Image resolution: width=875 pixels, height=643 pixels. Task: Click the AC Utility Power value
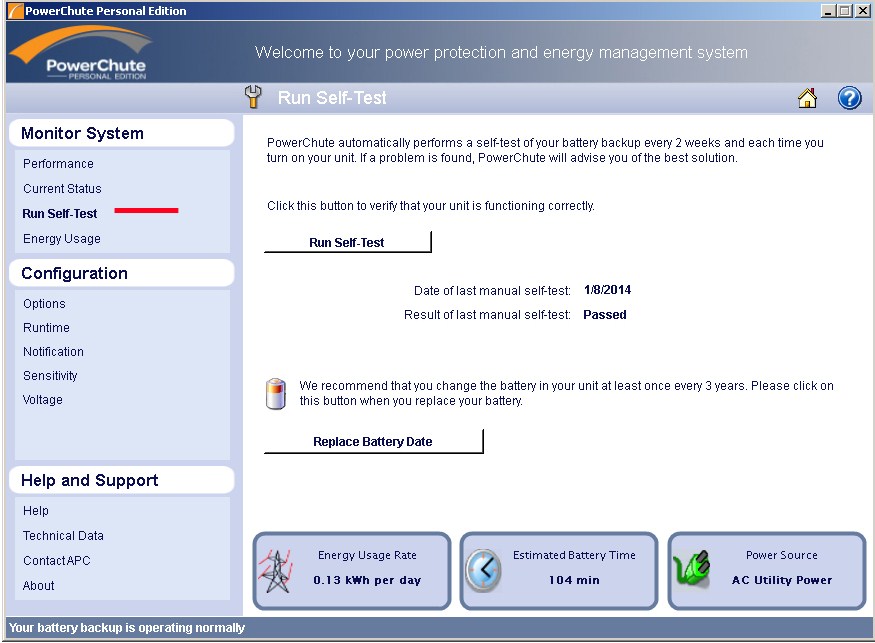pos(782,580)
